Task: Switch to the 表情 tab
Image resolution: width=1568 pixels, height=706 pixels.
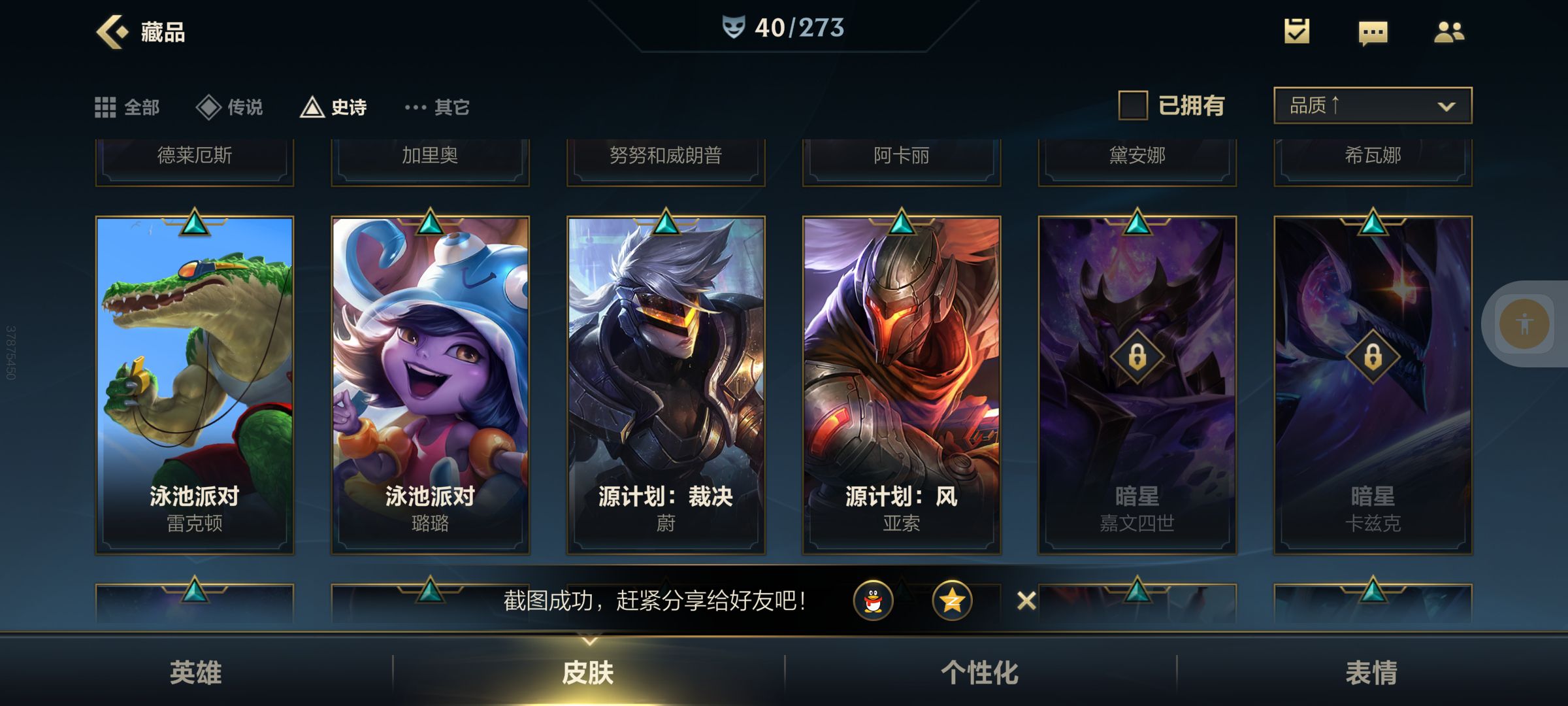Action: coord(1371,672)
